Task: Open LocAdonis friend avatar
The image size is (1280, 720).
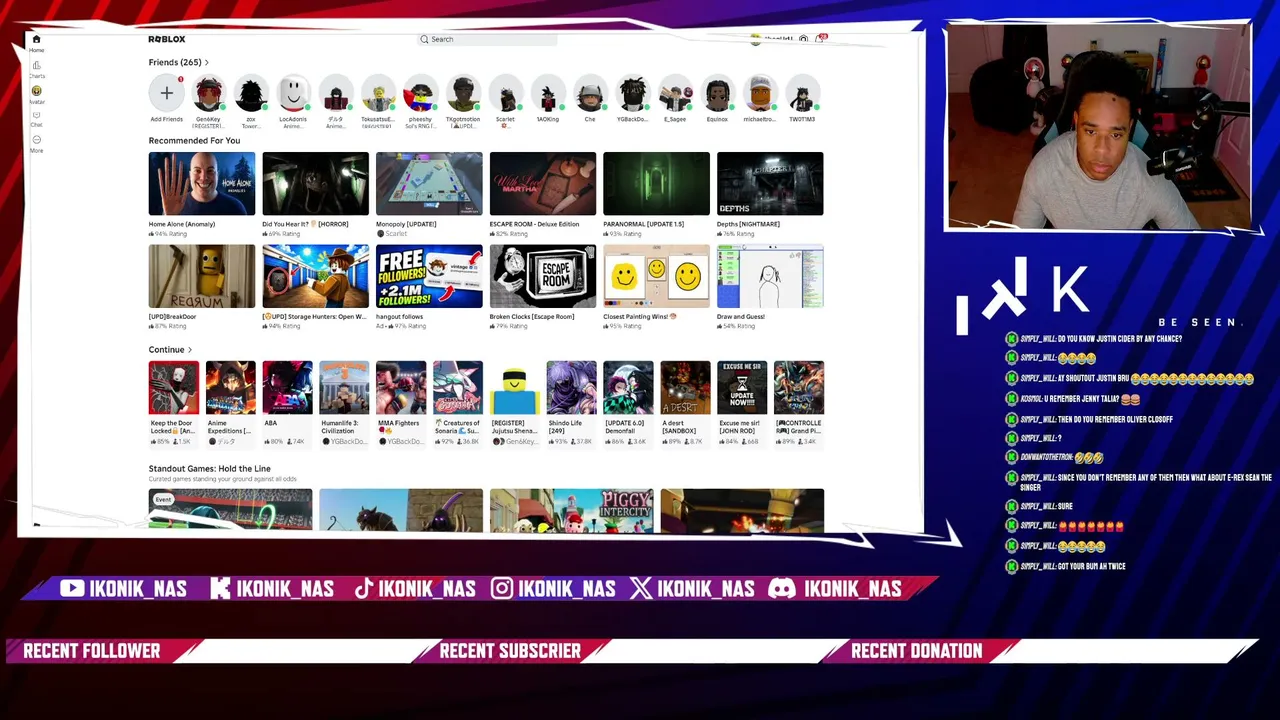Action: [x=293, y=93]
